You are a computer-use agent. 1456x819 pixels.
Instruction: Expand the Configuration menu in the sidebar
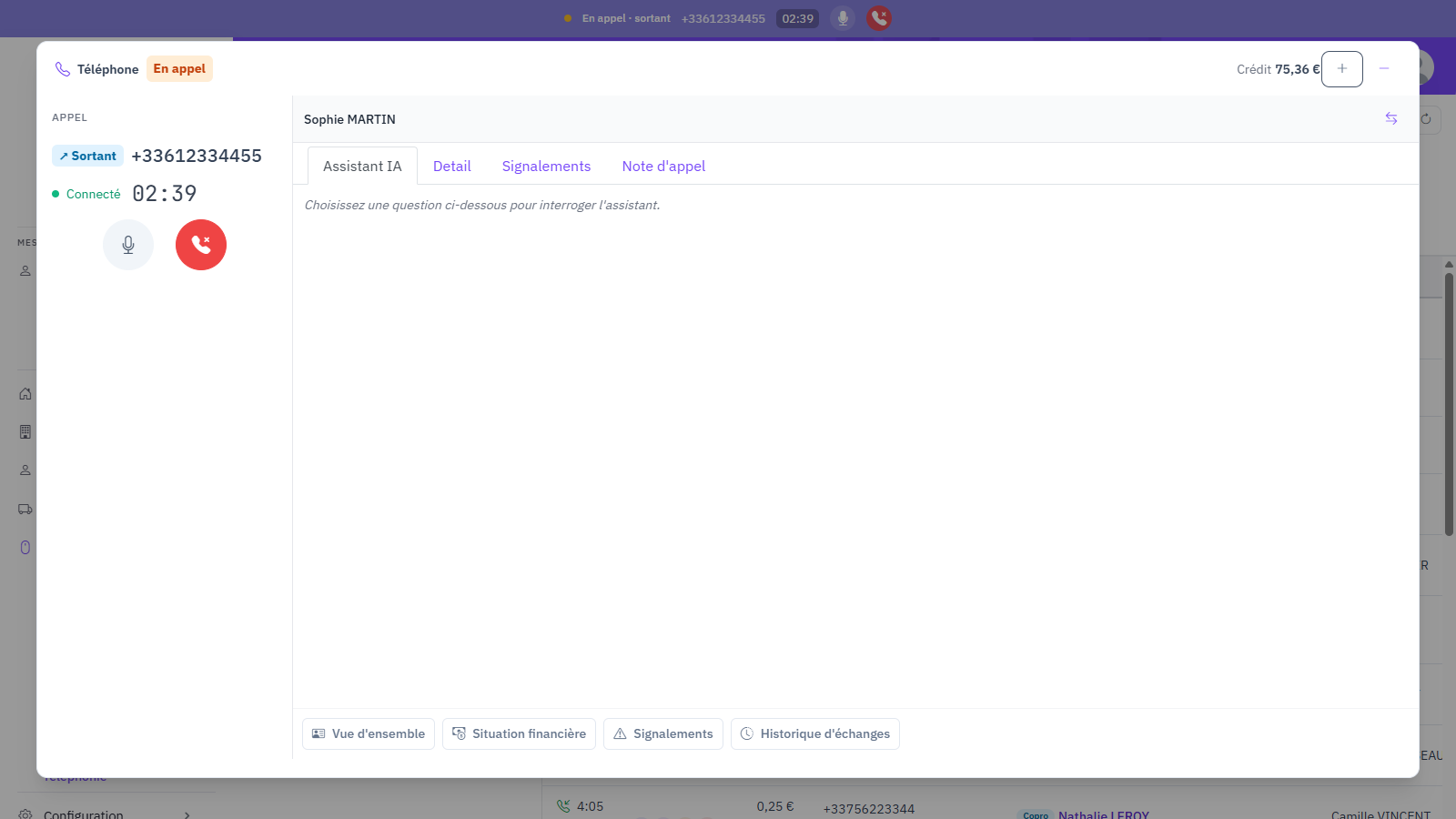[x=109, y=814]
